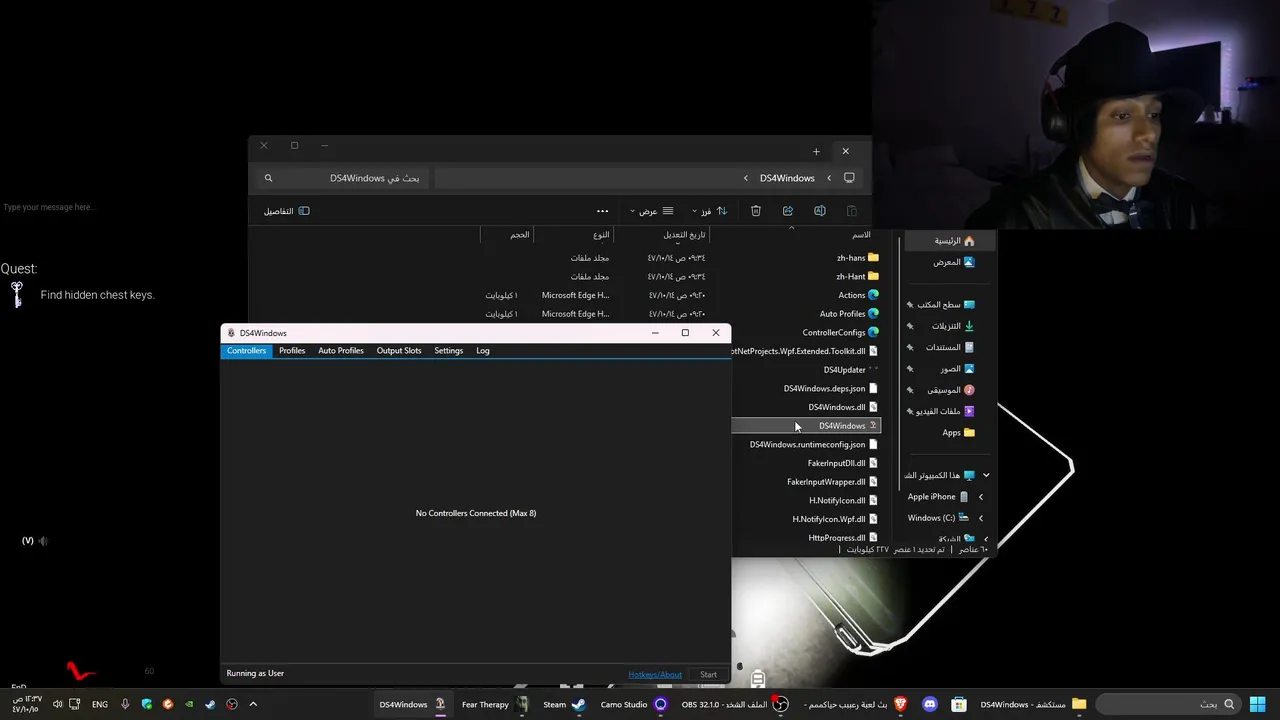Click the Explorer search box for DS4Windows

click(343, 178)
